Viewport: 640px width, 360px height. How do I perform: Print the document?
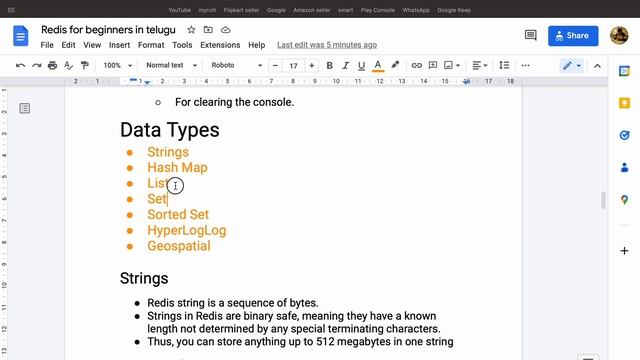[52, 65]
